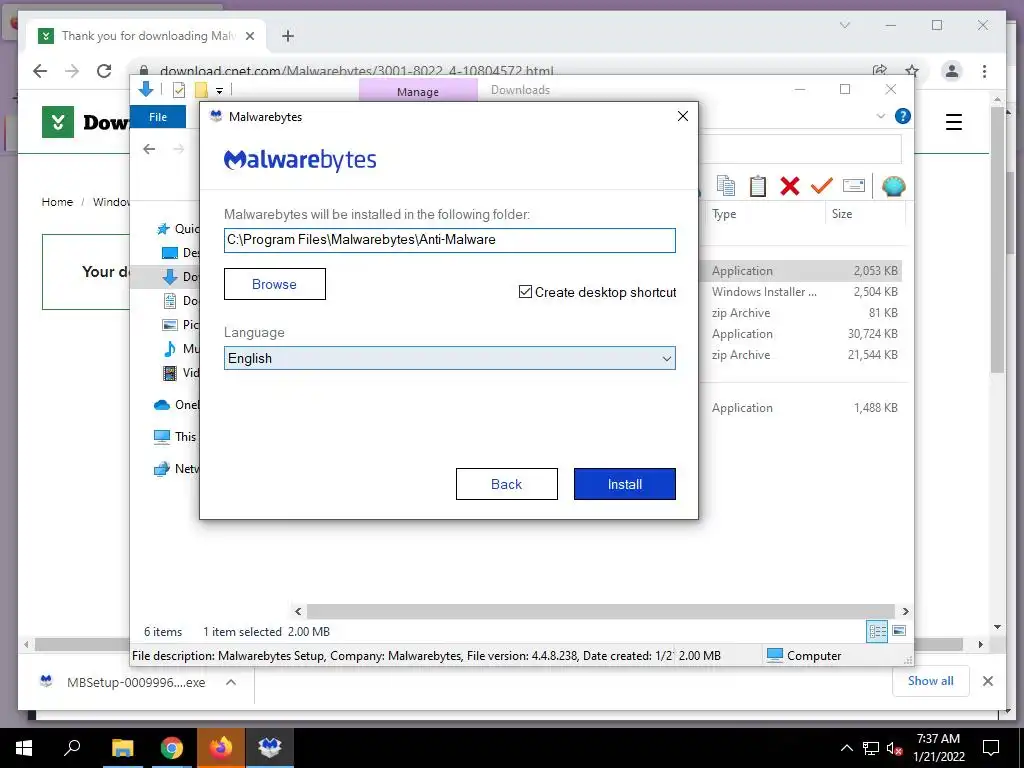Close the Thank you for downloading tab
The width and height of the screenshot is (1024, 768).
(249, 36)
